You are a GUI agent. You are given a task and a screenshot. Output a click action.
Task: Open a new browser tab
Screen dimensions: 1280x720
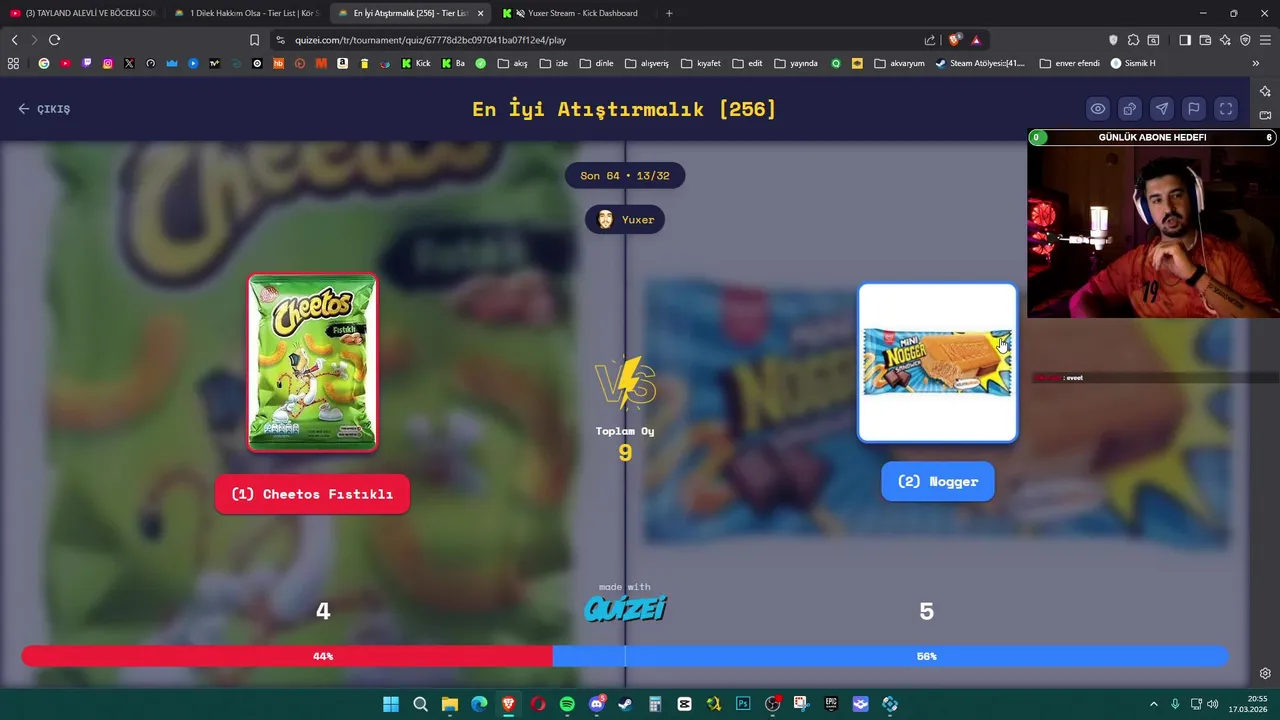click(669, 13)
